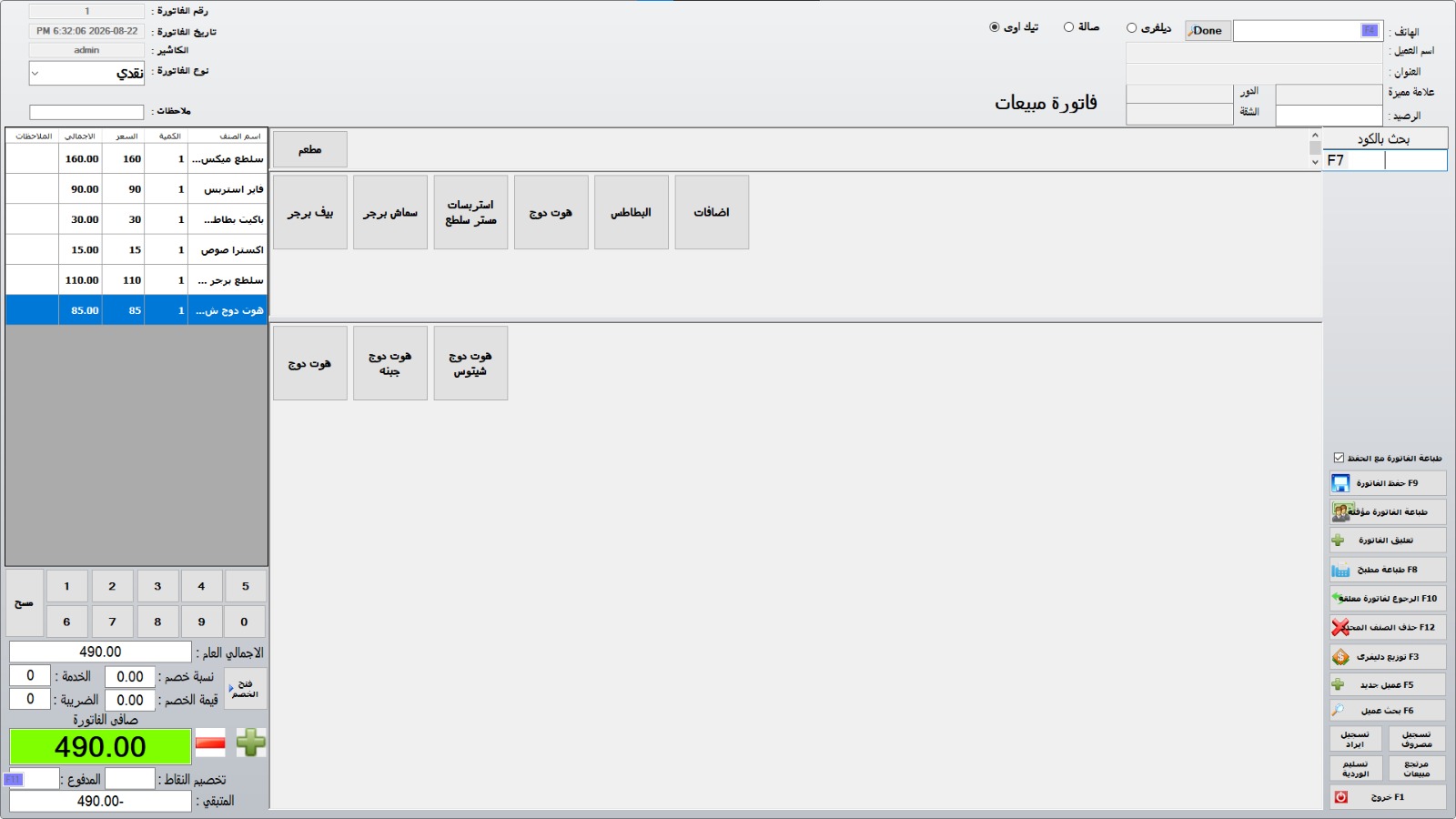This screenshot has height=819, width=1456.
Task: Click the F1 exit power icon
Action: (1340, 797)
